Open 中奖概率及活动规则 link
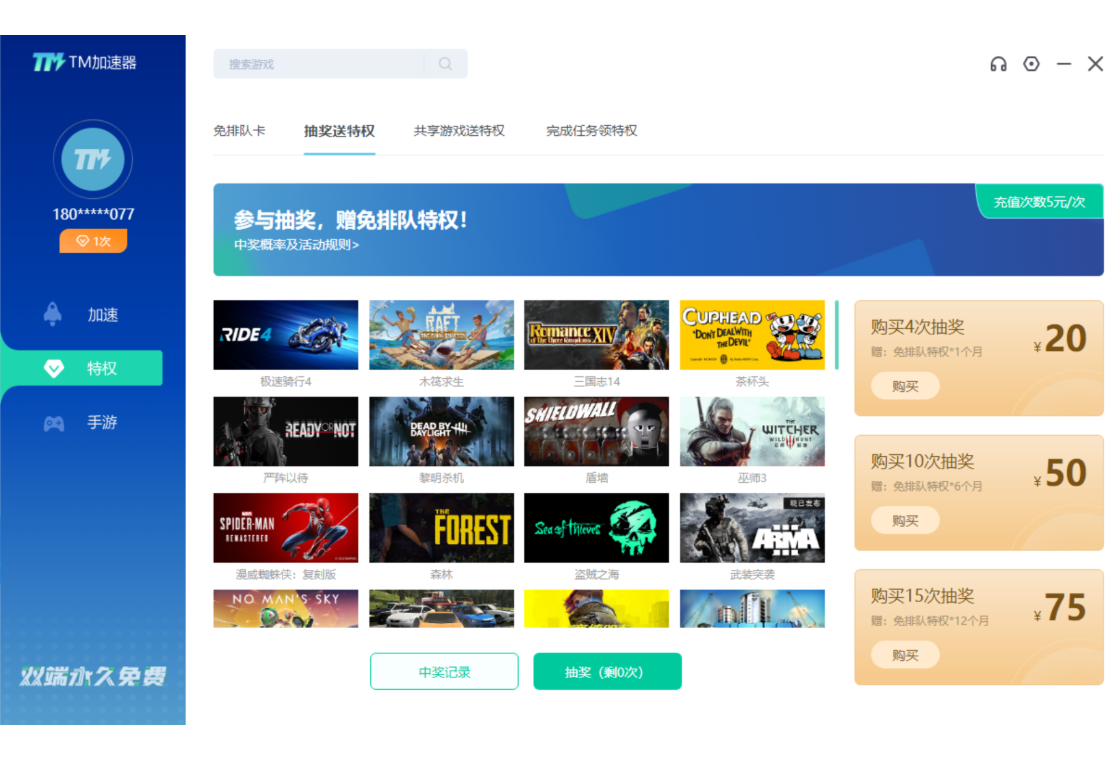 click(296, 245)
